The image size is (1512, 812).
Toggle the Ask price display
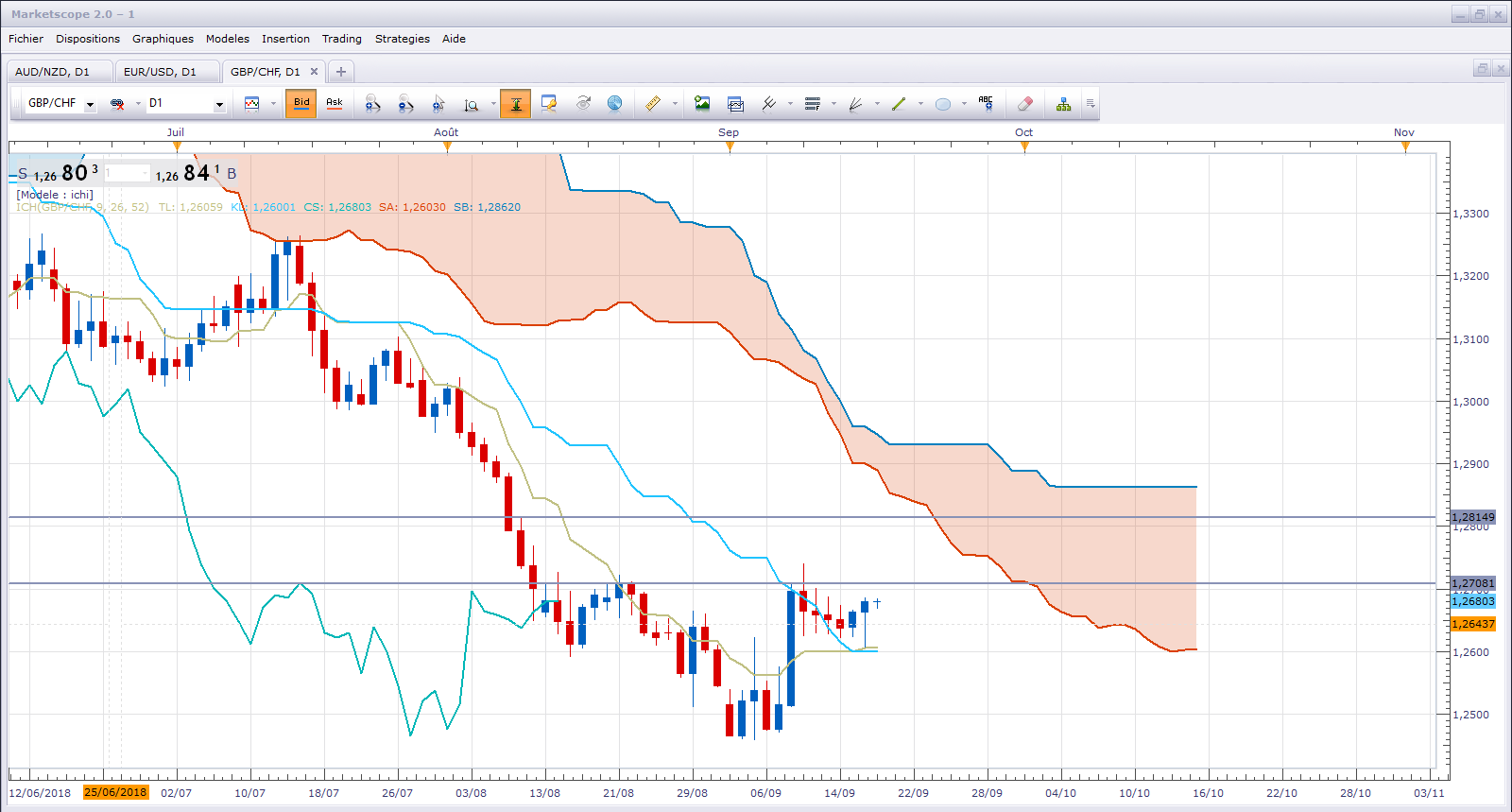[335, 104]
